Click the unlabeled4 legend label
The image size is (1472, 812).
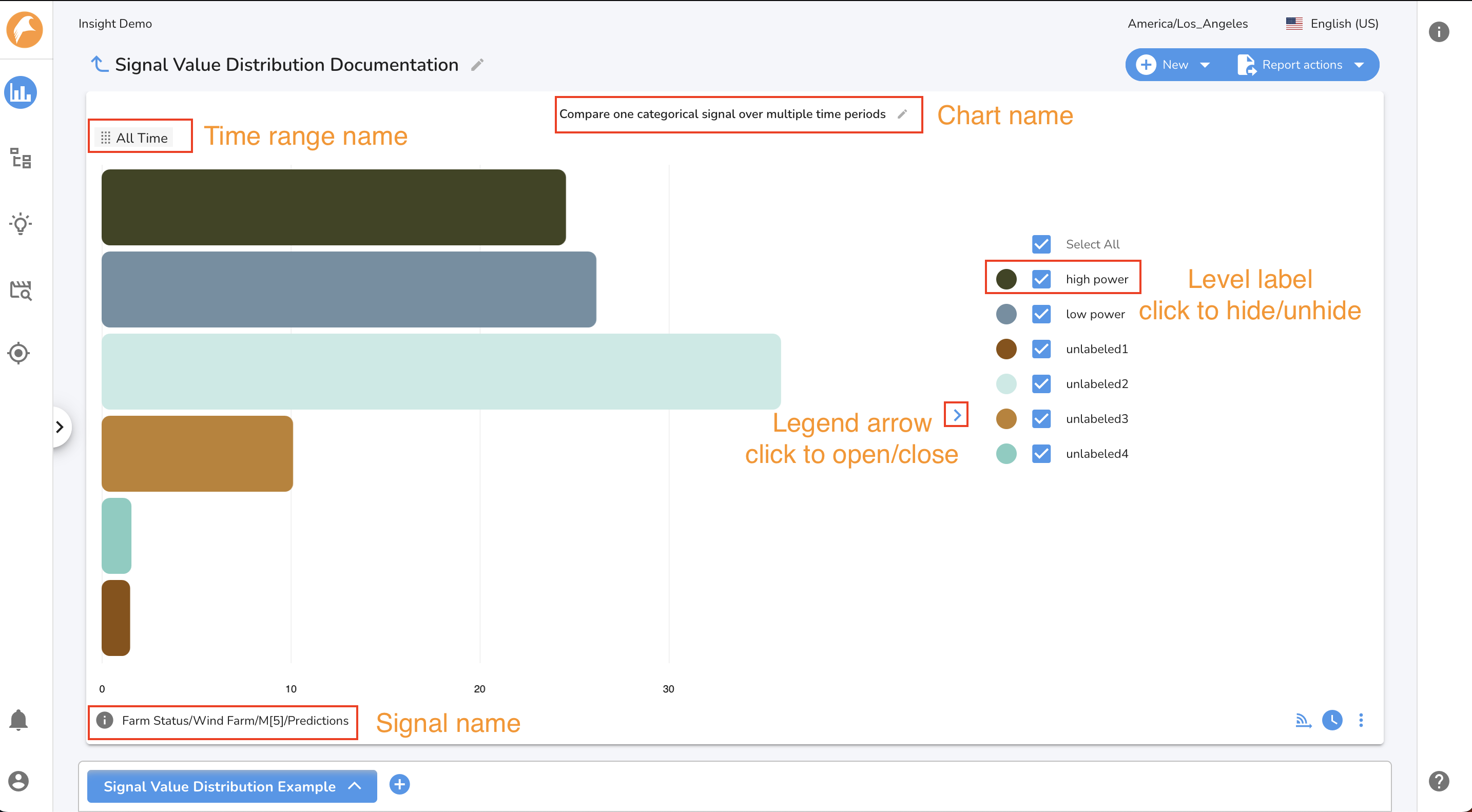coord(1097,454)
